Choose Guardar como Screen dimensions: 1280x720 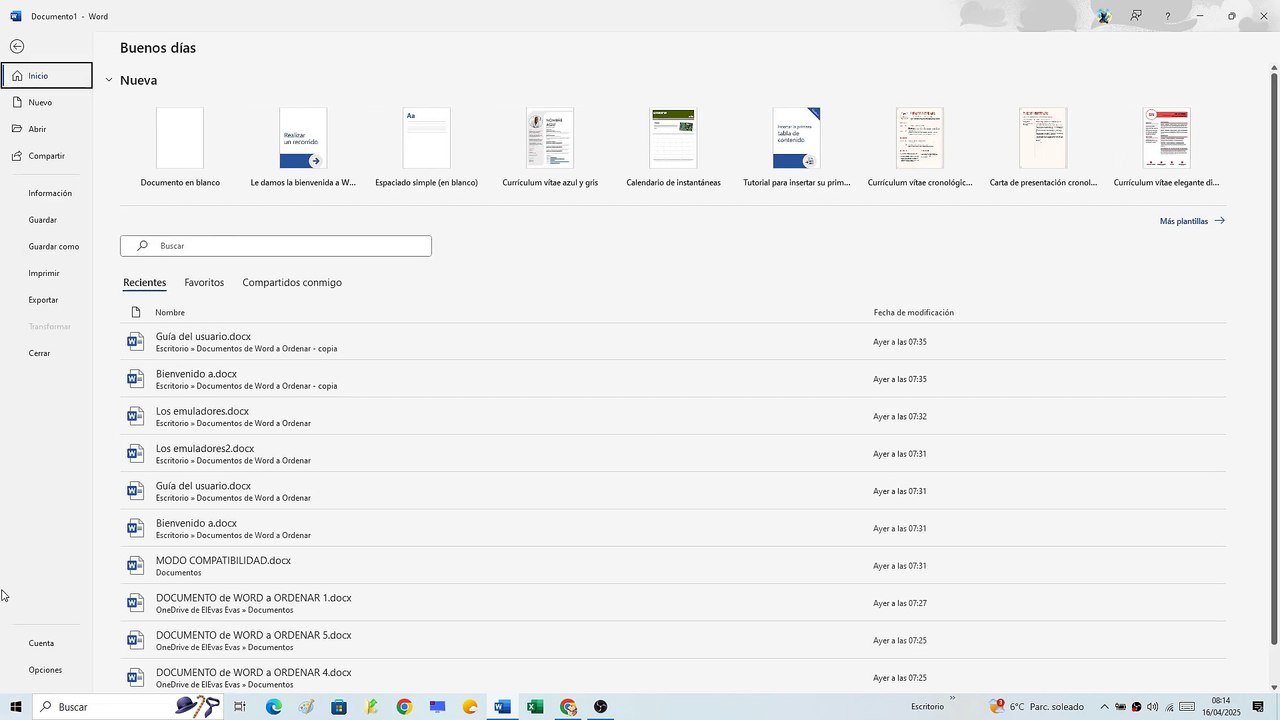54,246
